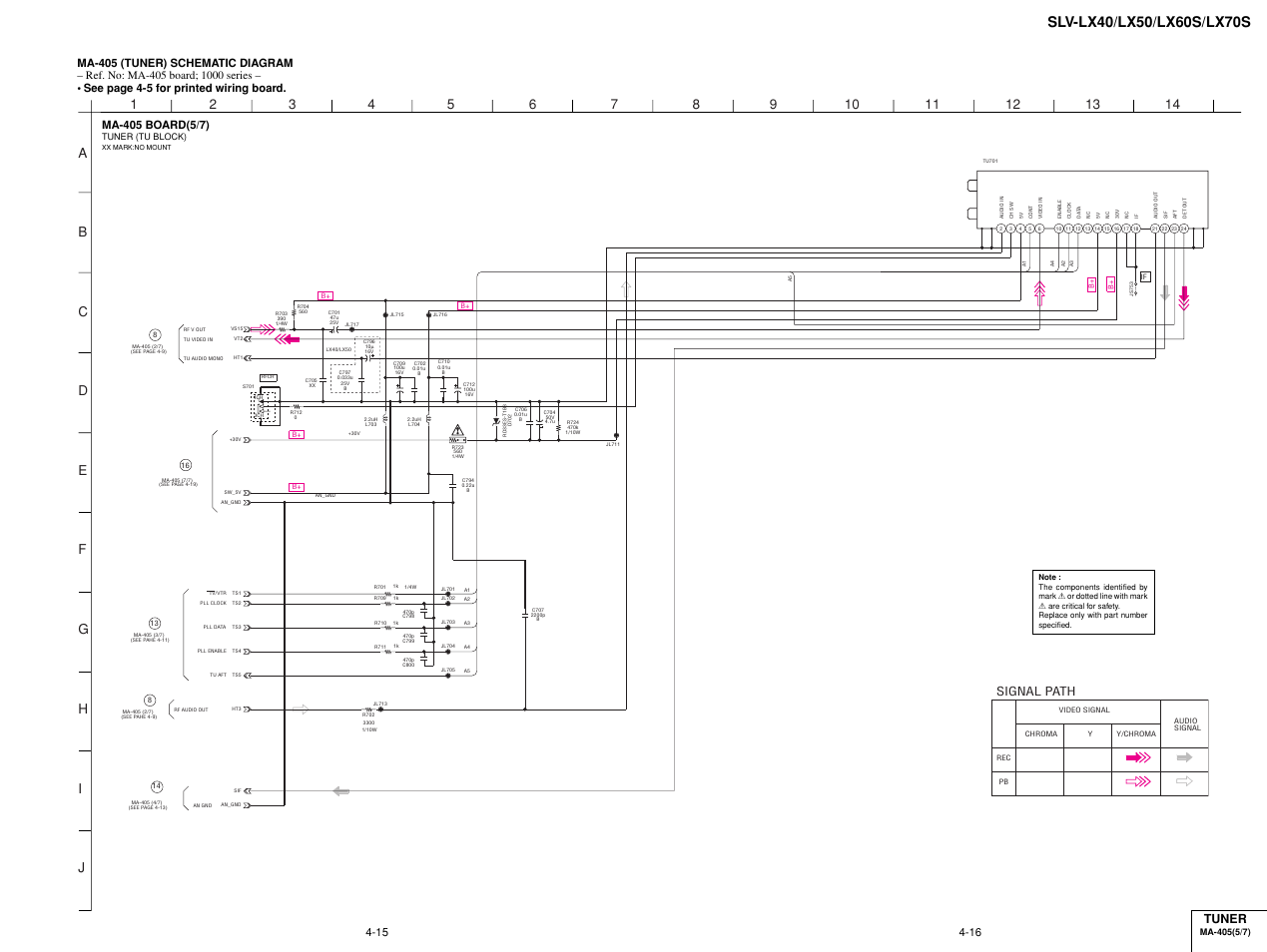Click the 'PLL ENABLE' signal label
Viewport: 1267px width, 952px height.
tap(212, 651)
